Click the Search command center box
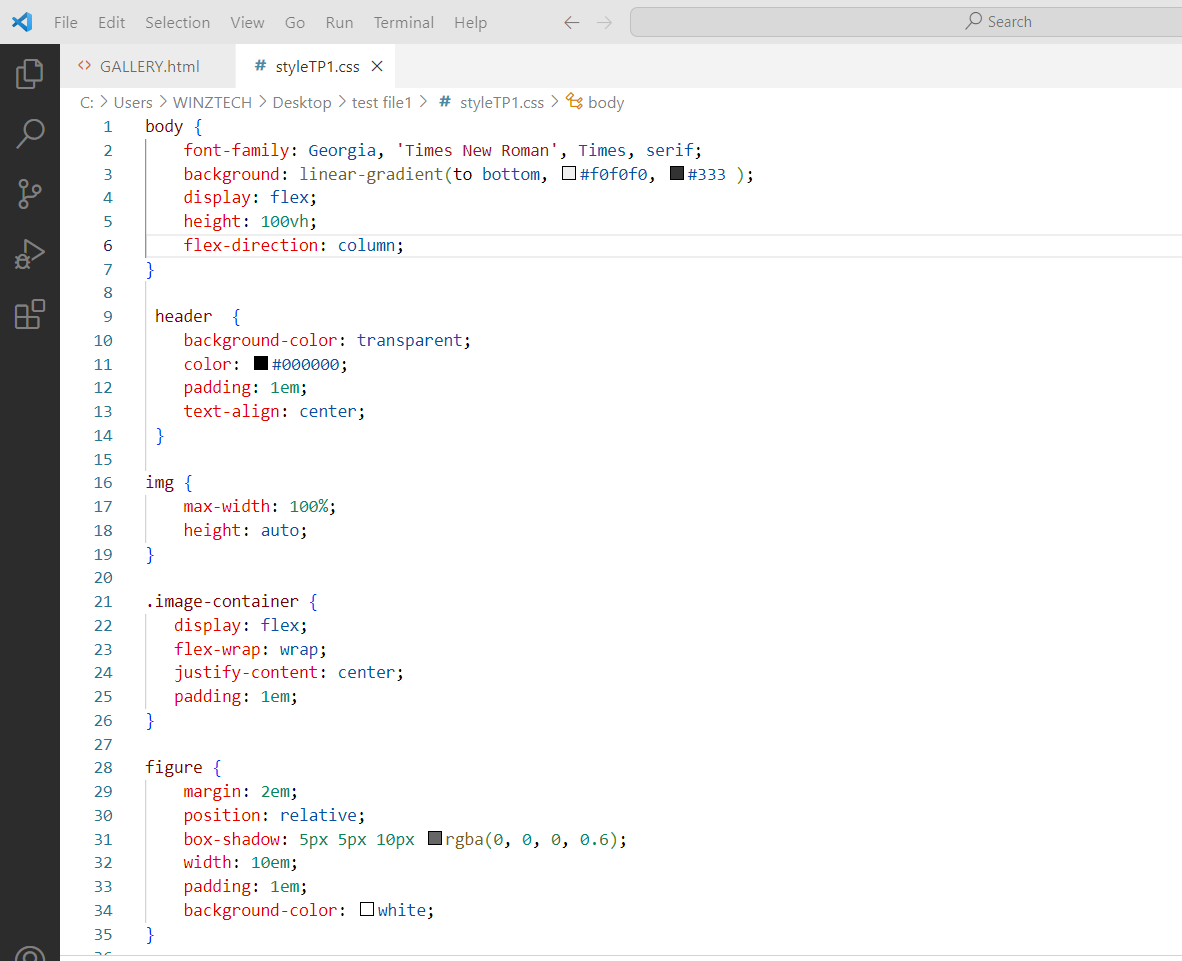This screenshot has height=961, width=1182. pyautogui.click(x=905, y=22)
